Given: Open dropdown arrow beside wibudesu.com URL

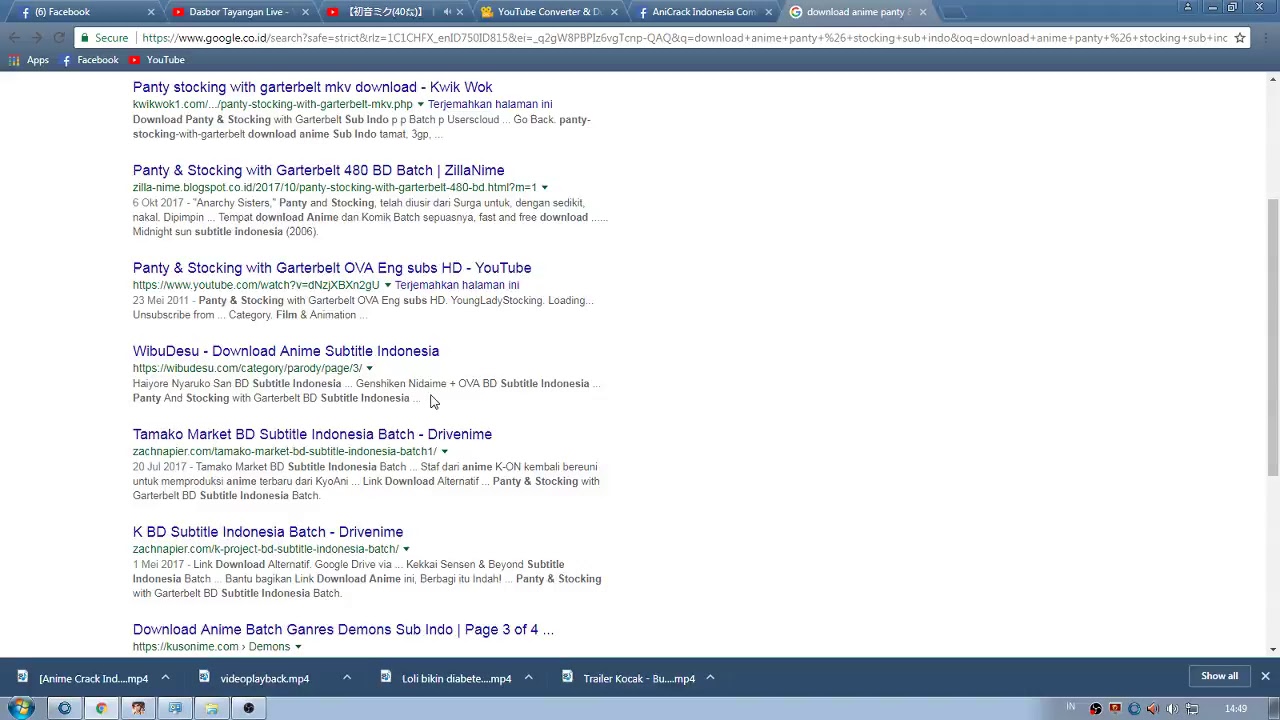Looking at the screenshot, I should pos(369,369).
